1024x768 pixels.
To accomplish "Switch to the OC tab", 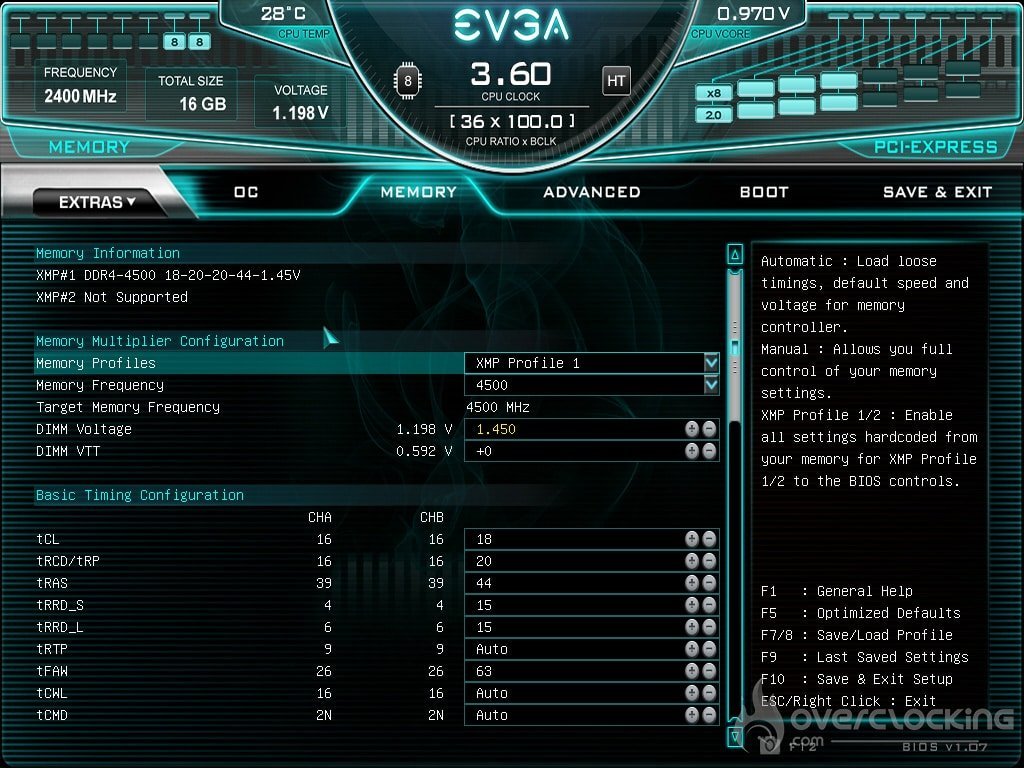I will [x=246, y=192].
